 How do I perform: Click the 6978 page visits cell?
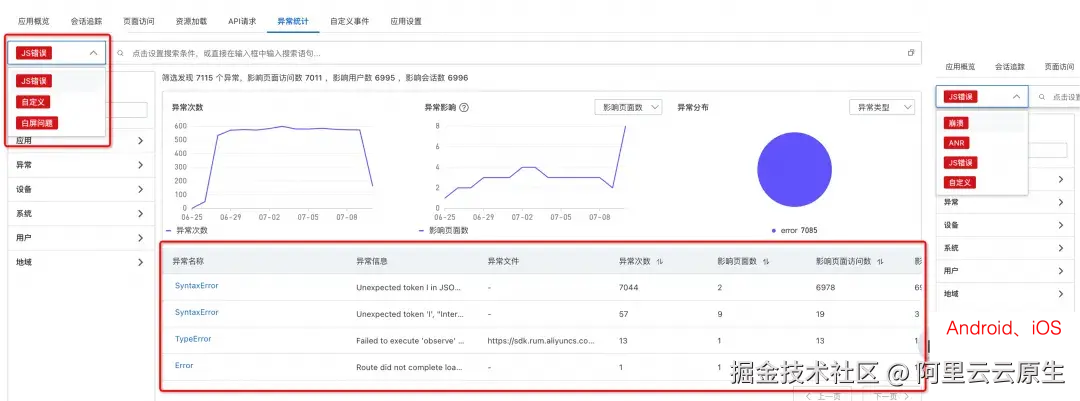825,287
